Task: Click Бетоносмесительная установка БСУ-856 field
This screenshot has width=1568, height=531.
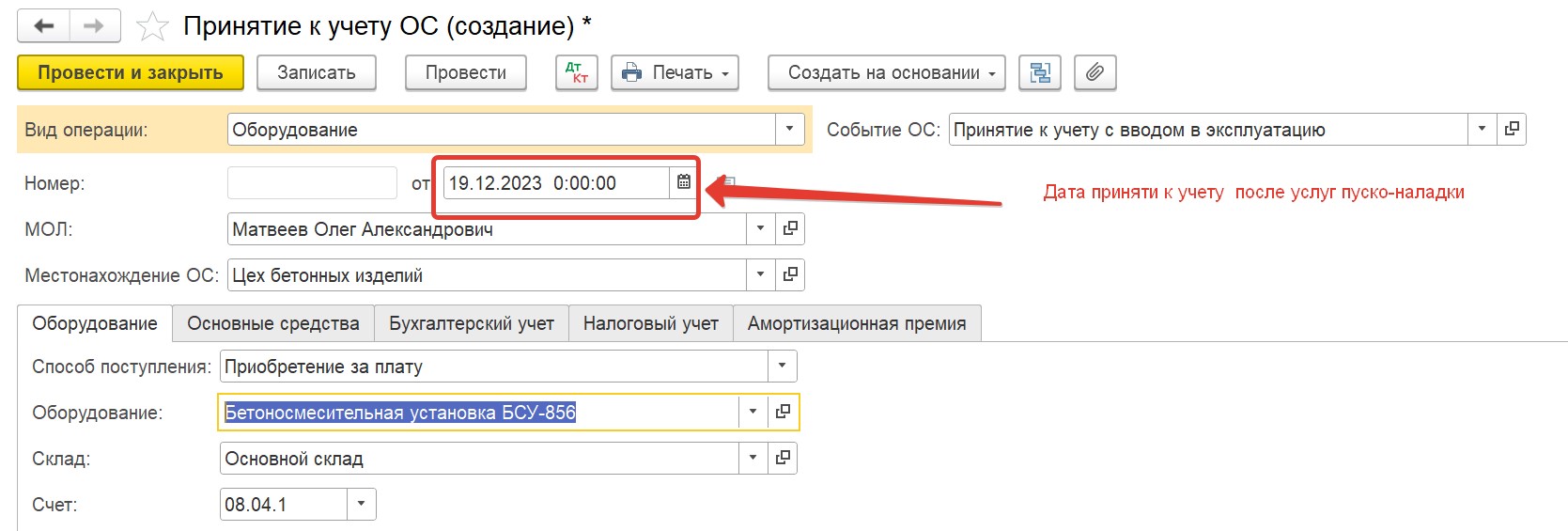Action: click(x=479, y=412)
